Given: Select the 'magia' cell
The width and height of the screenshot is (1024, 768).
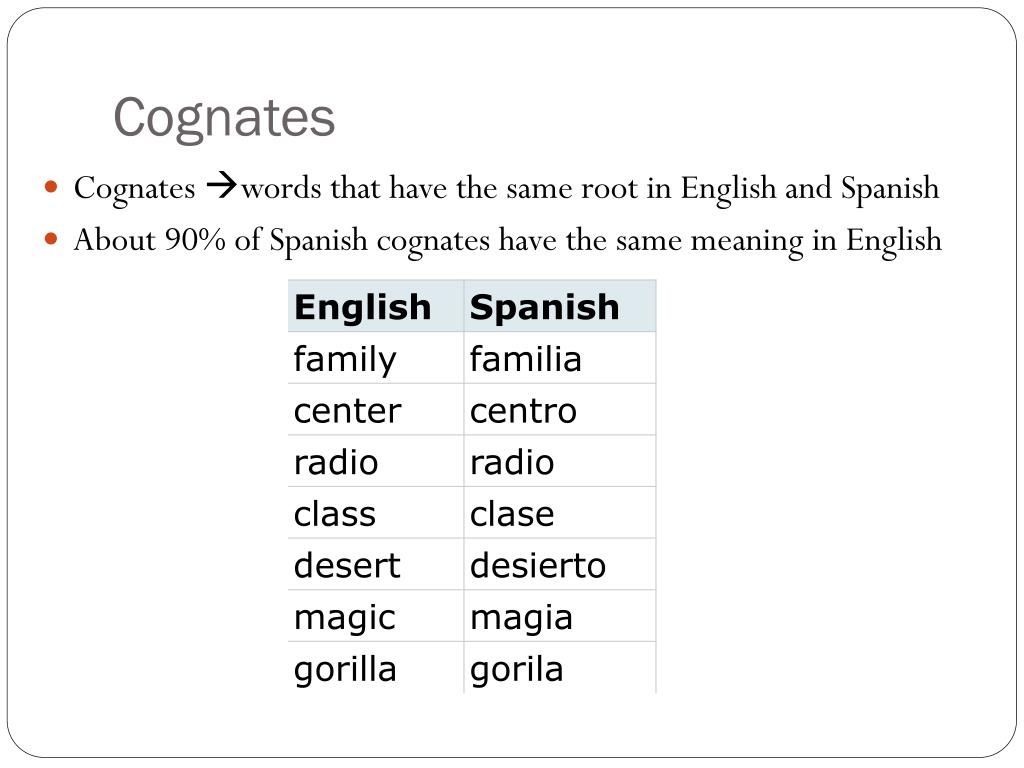Looking at the screenshot, I should 560,616.
